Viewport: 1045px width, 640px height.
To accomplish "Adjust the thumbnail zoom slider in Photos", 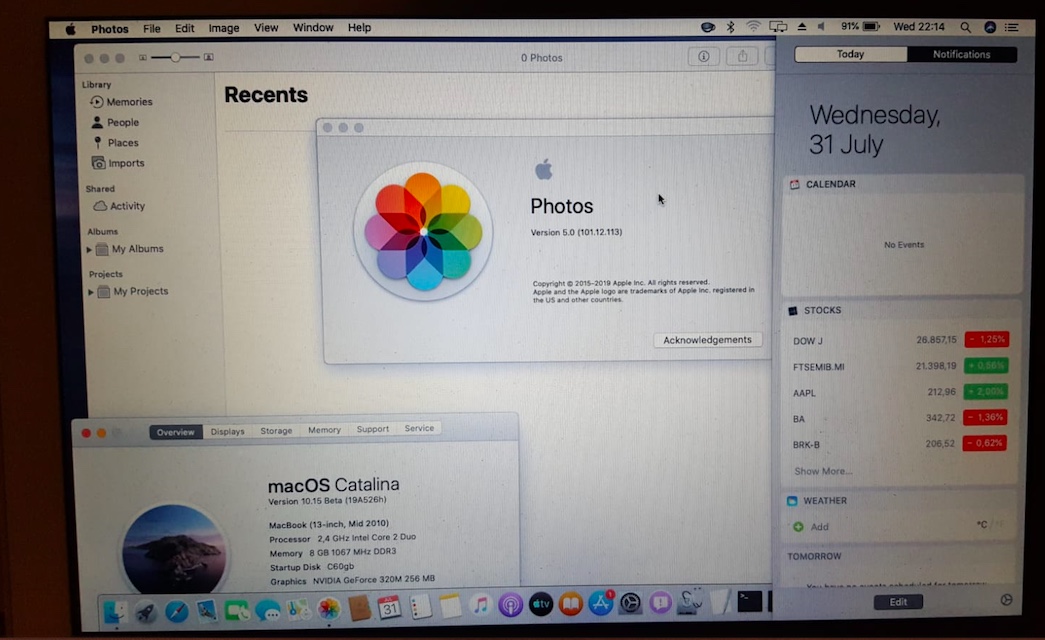I will [175, 57].
